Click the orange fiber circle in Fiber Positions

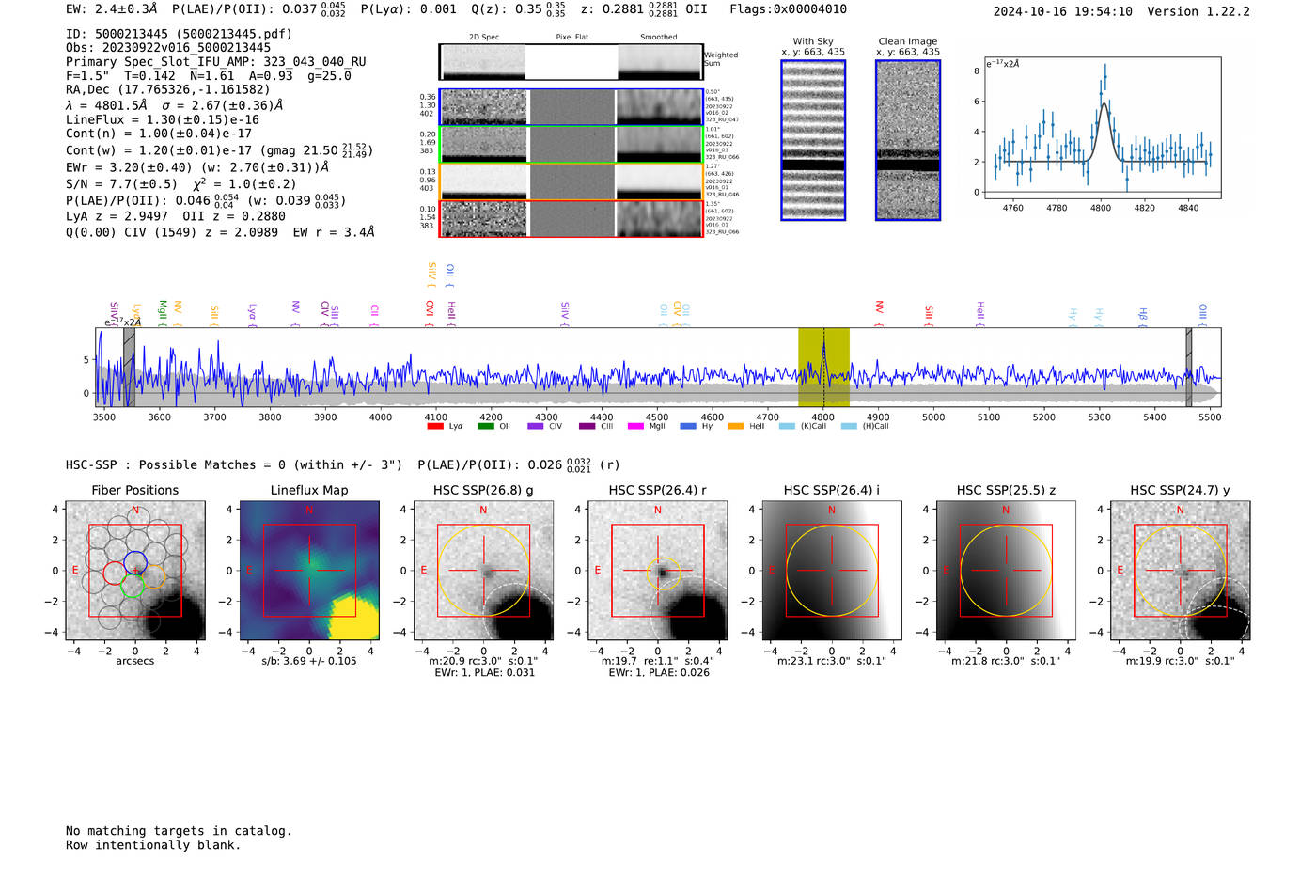pyautogui.click(x=154, y=576)
